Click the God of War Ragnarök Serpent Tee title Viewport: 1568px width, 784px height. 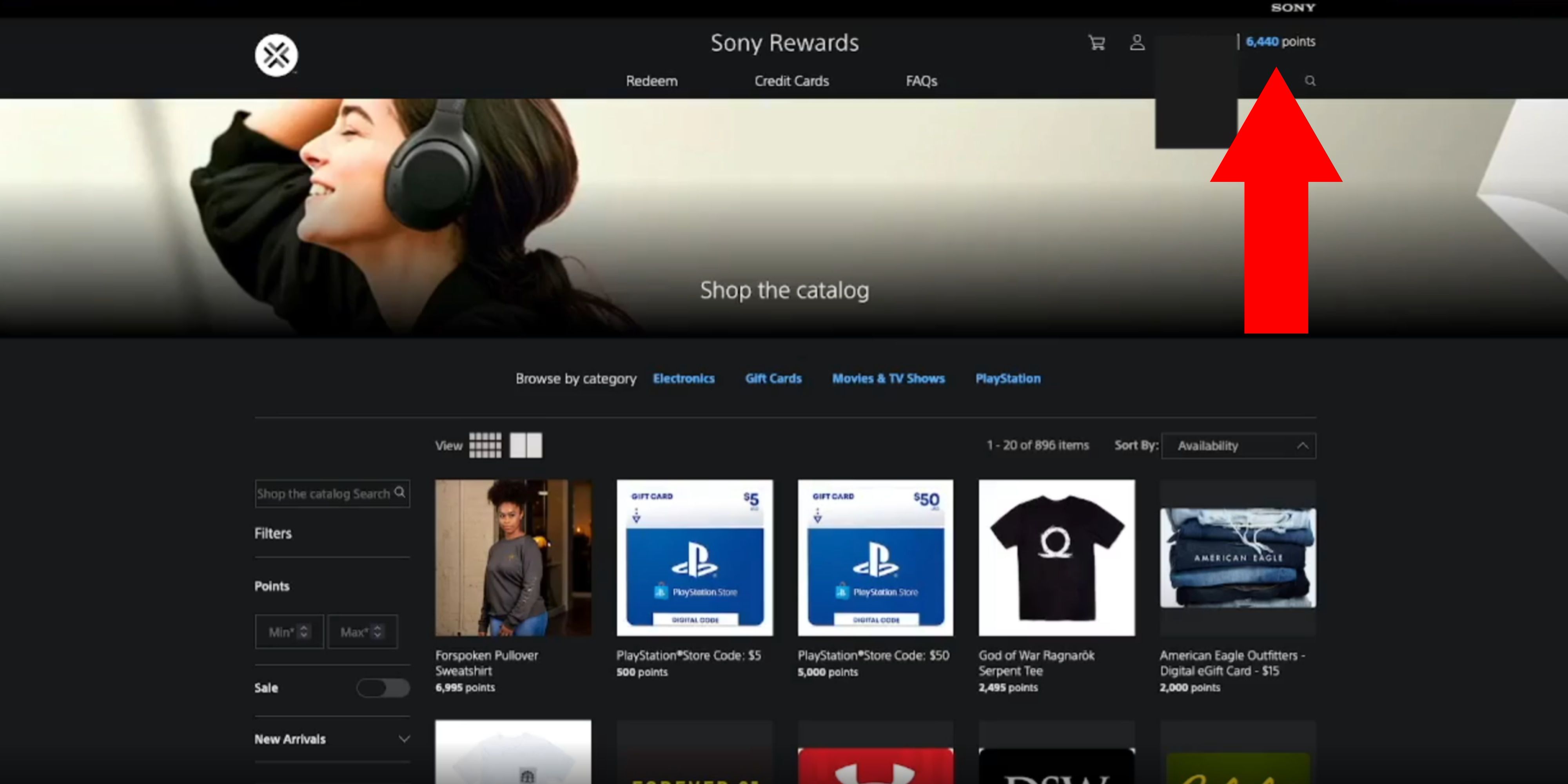click(1036, 663)
